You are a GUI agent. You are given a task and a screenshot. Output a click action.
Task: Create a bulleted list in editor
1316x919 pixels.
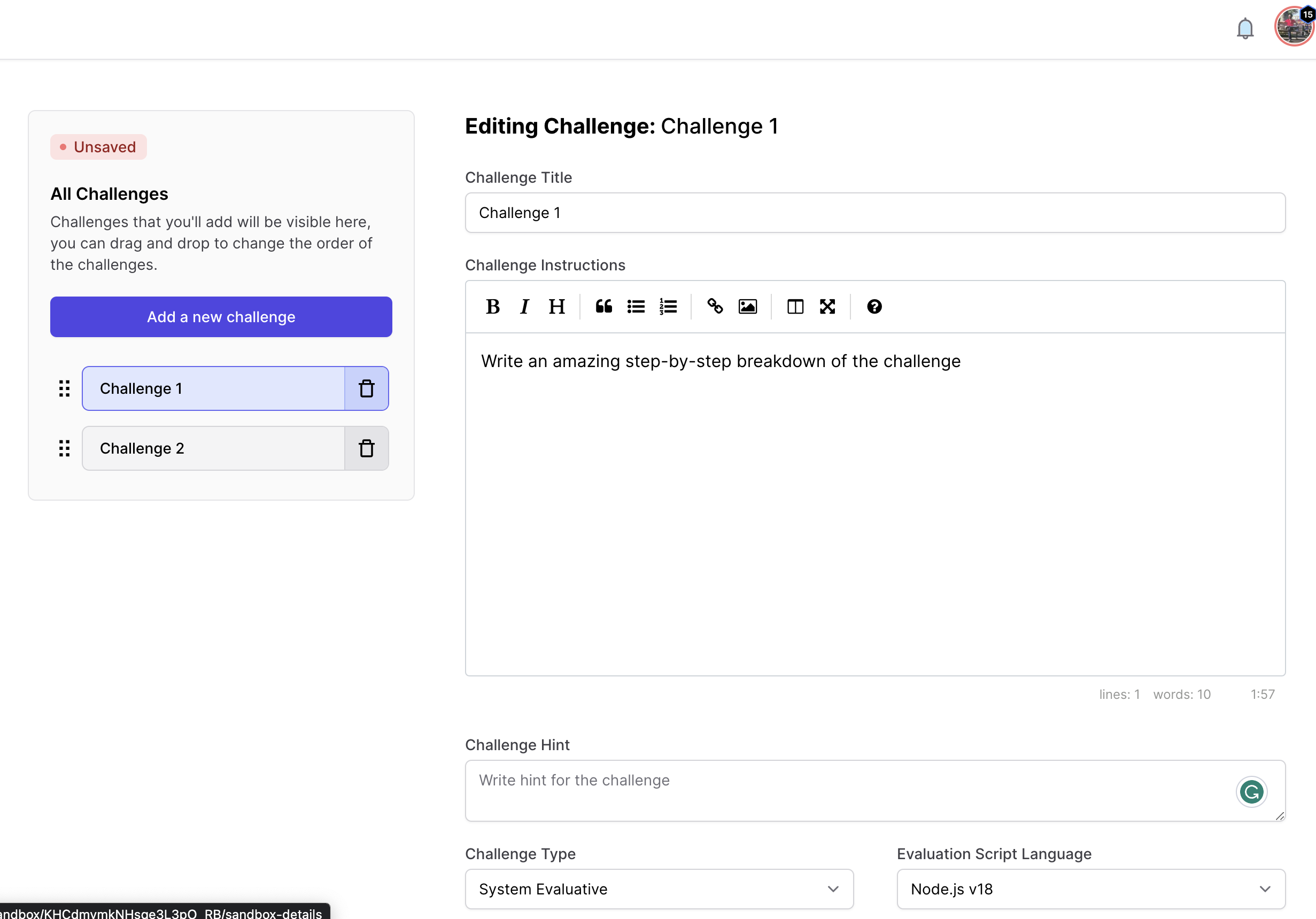[x=636, y=307]
